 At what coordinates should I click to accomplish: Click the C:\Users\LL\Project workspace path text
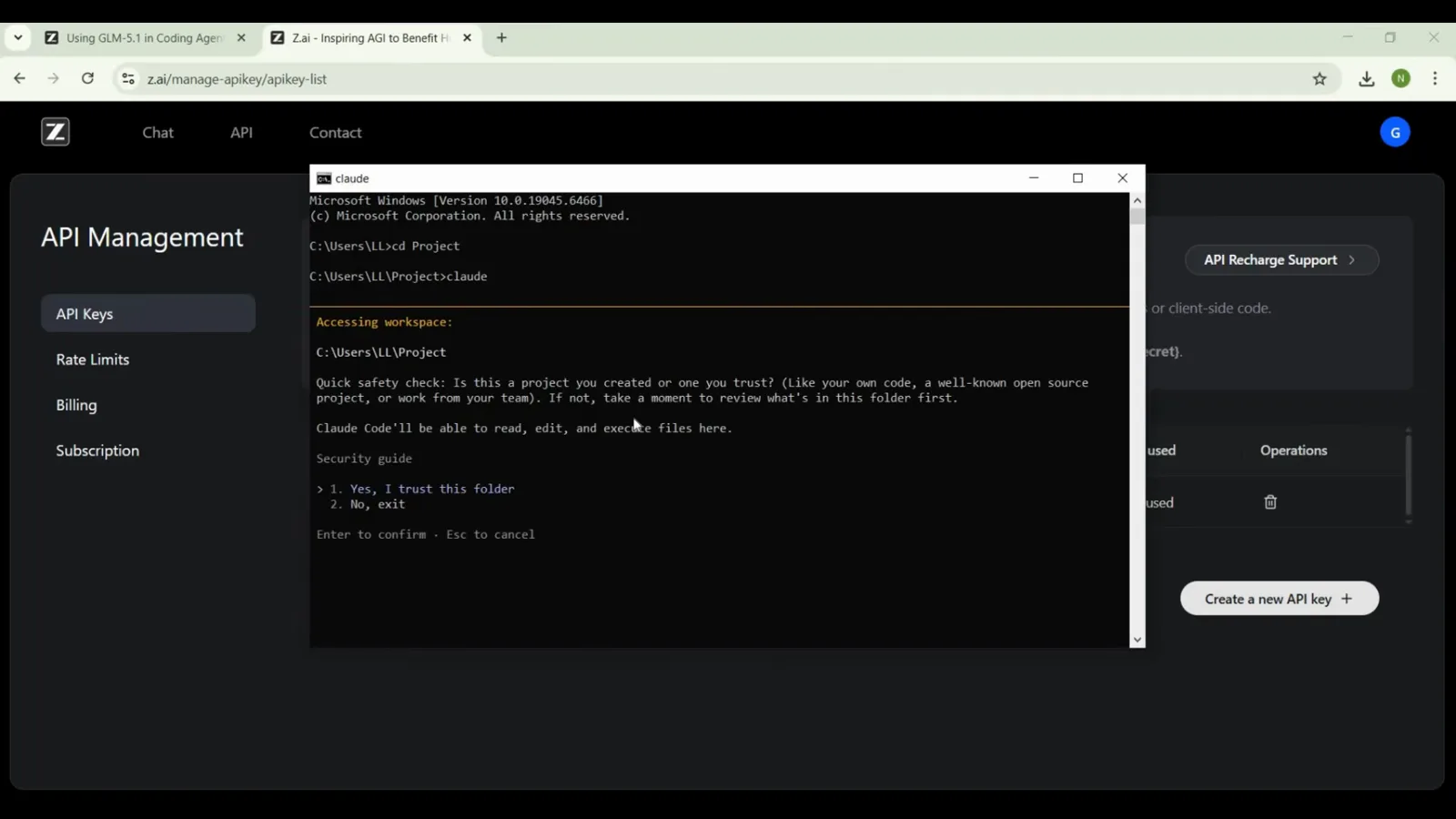pyautogui.click(x=381, y=352)
